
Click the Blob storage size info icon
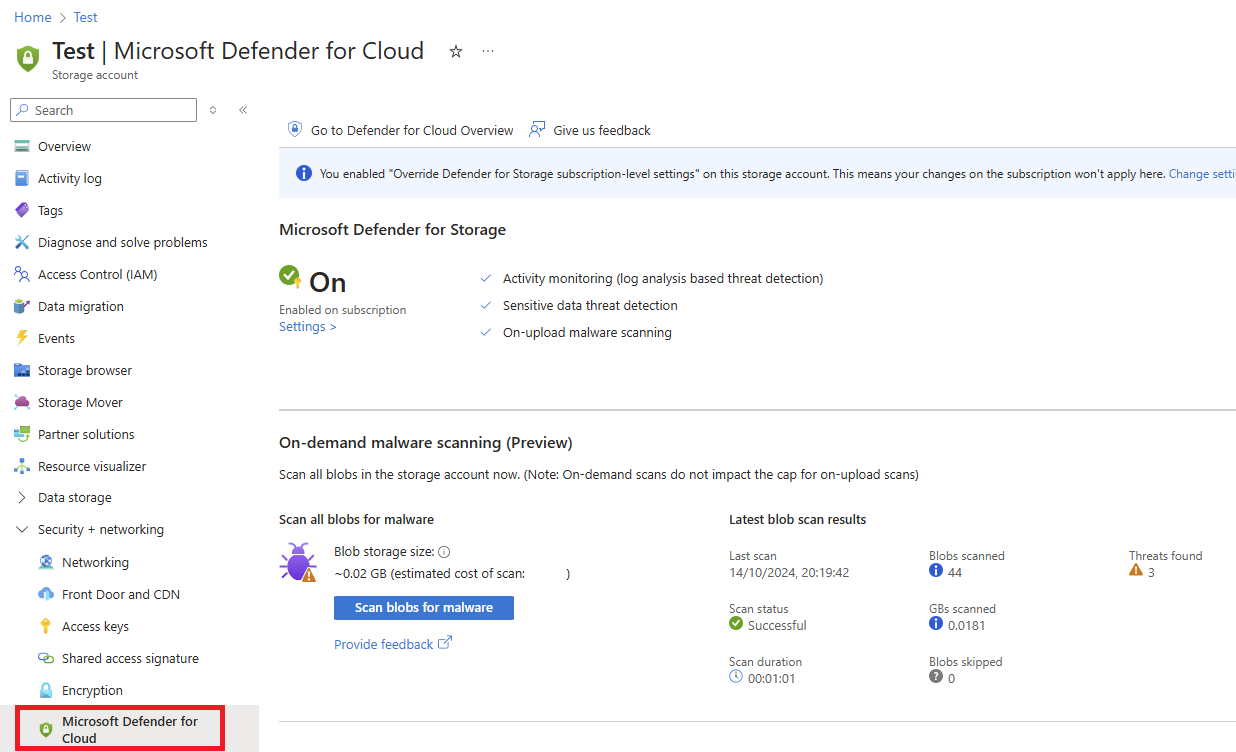click(x=444, y=552)
